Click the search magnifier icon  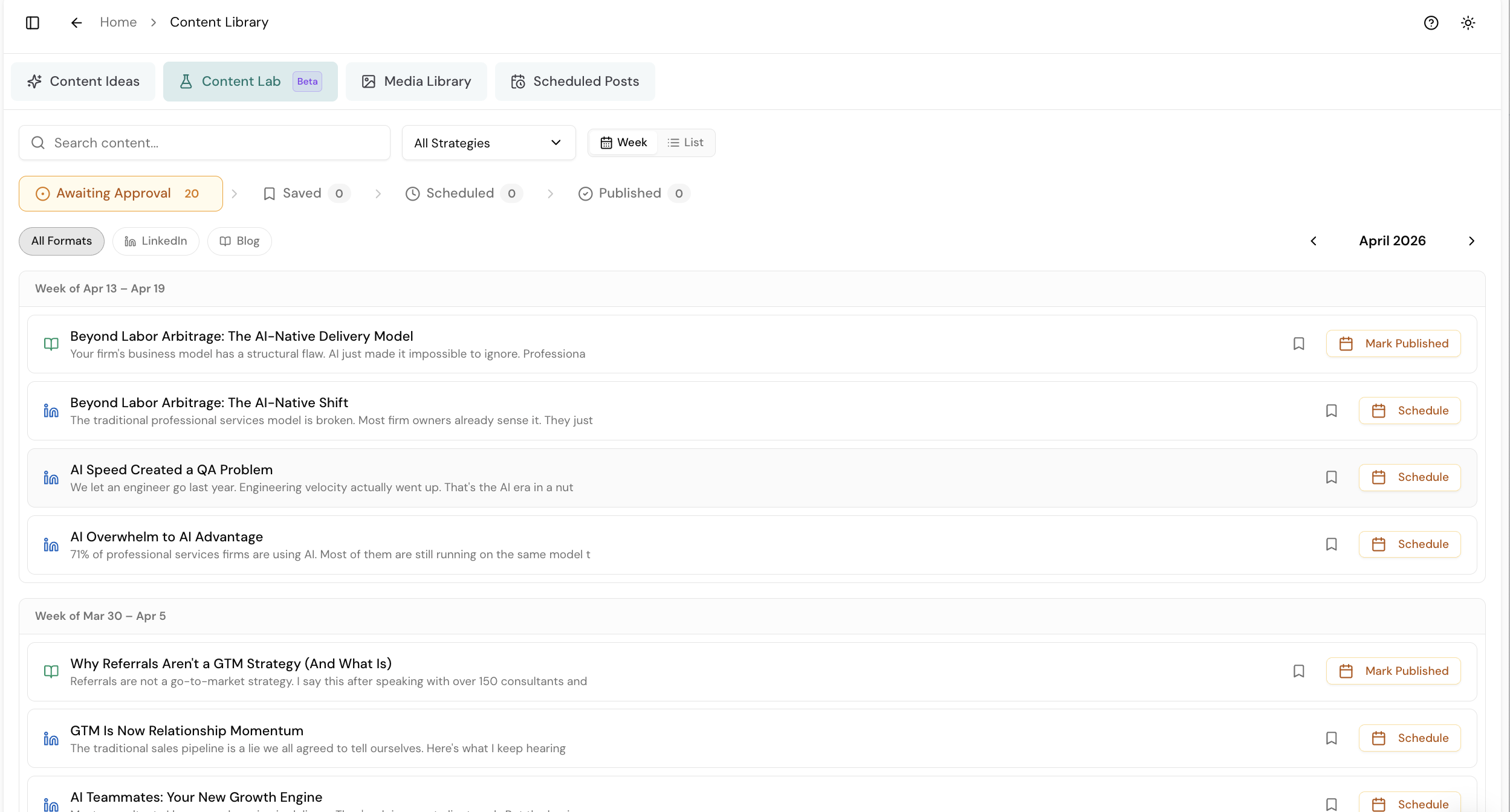[38, 143]
